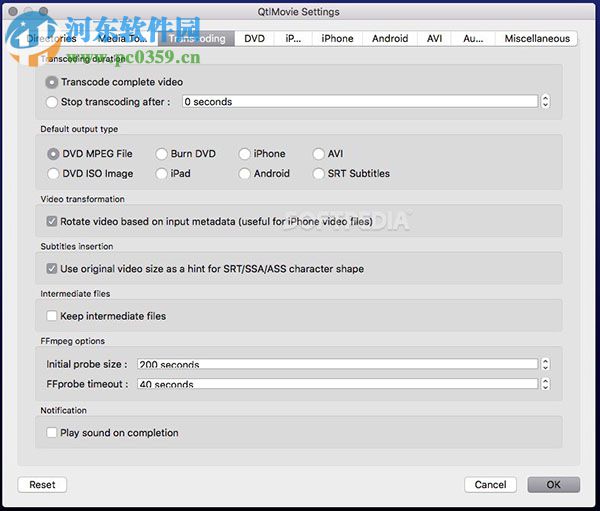Viewport: 600px width, 511px height.
Task: Open the DVD settings tab
Action: [x=254, y=39]
